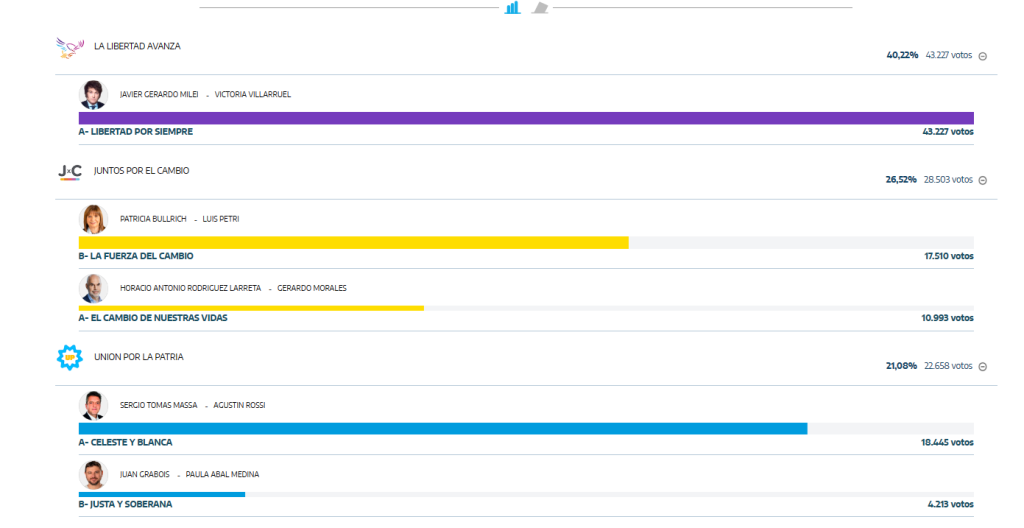Viewport: 1024px width, 528px height.
Task: Click the Juntos por el Cambio JxC logo
Action: [x=70, y=173]
